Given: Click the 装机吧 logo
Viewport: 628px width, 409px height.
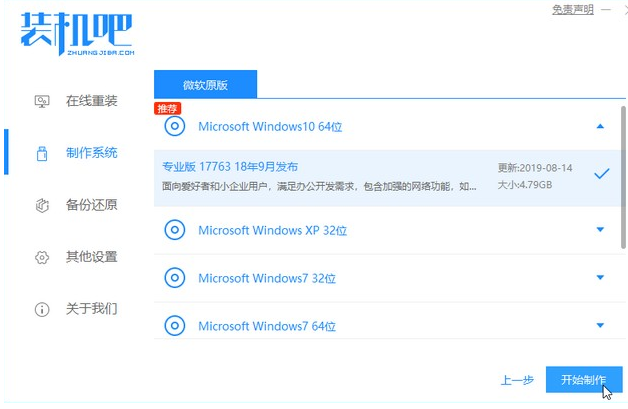Looking at the screenshot, I should click(x=77, y=34).
